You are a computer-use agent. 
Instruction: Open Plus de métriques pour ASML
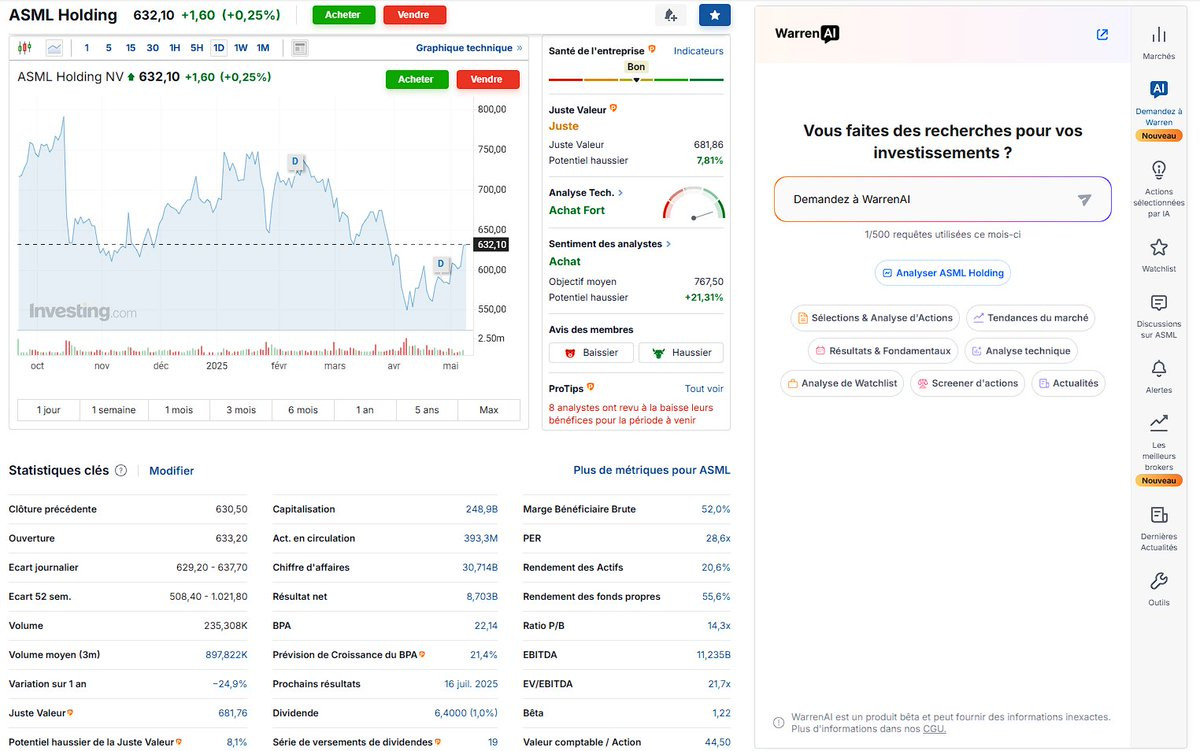(x=652, y=470)
